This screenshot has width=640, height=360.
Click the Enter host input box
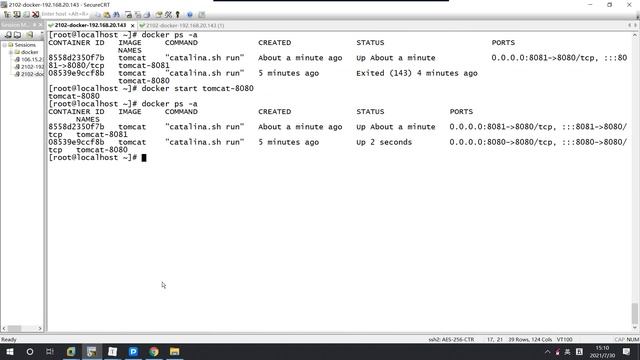[x=65, y=14]
